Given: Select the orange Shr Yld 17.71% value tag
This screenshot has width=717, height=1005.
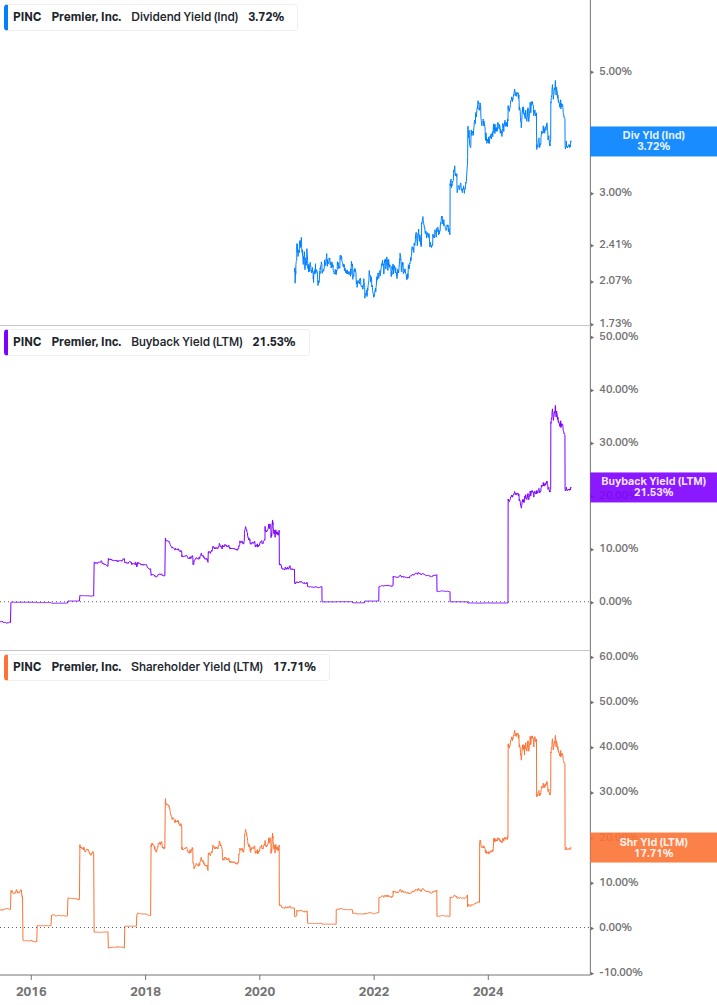Looking at the screenshot, I should pyautogui.click(x=654, y=847).
